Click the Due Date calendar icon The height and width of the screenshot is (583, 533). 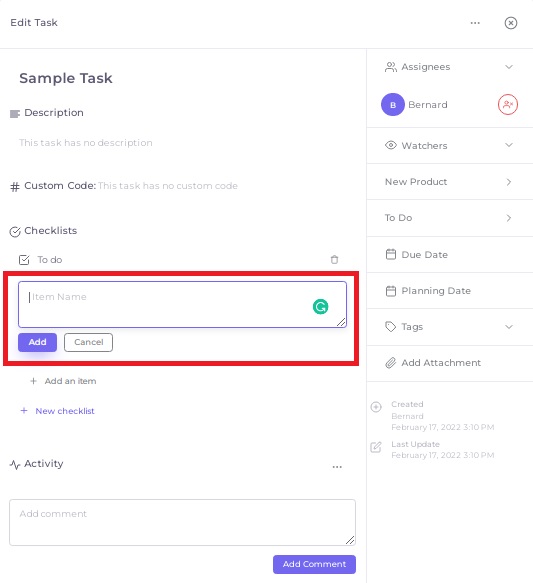[x=391, y=254]
